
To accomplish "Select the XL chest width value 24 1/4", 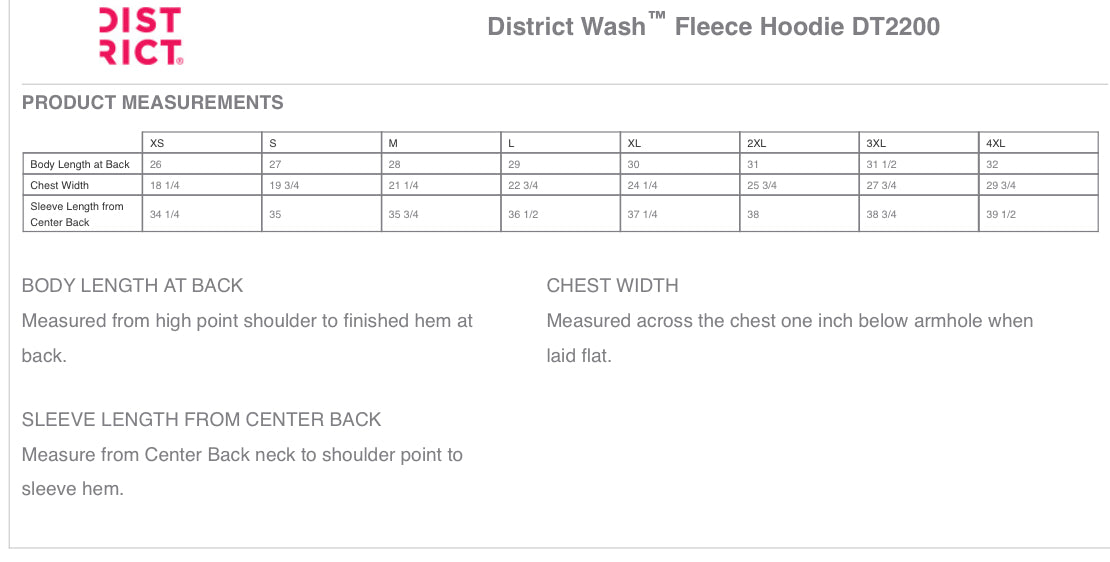I will click(642, 185).
